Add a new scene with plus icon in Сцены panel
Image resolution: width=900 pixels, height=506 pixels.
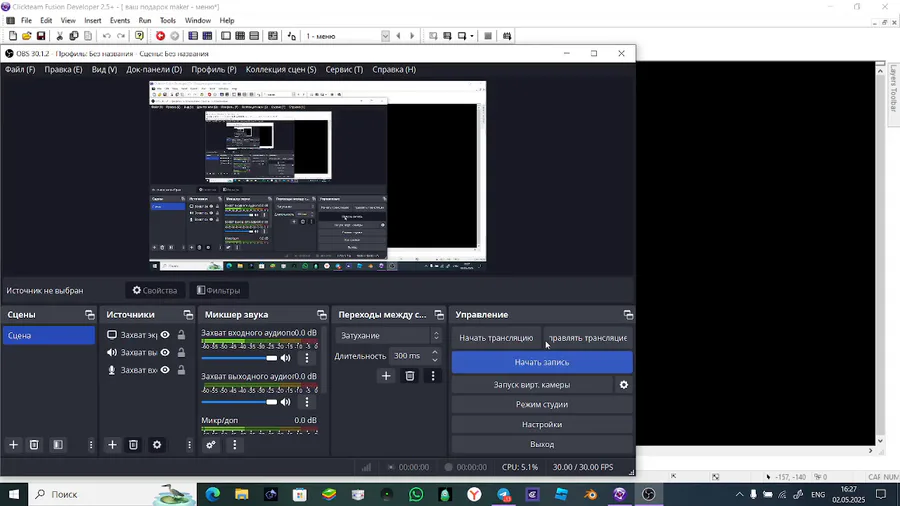tap(13, 445)
